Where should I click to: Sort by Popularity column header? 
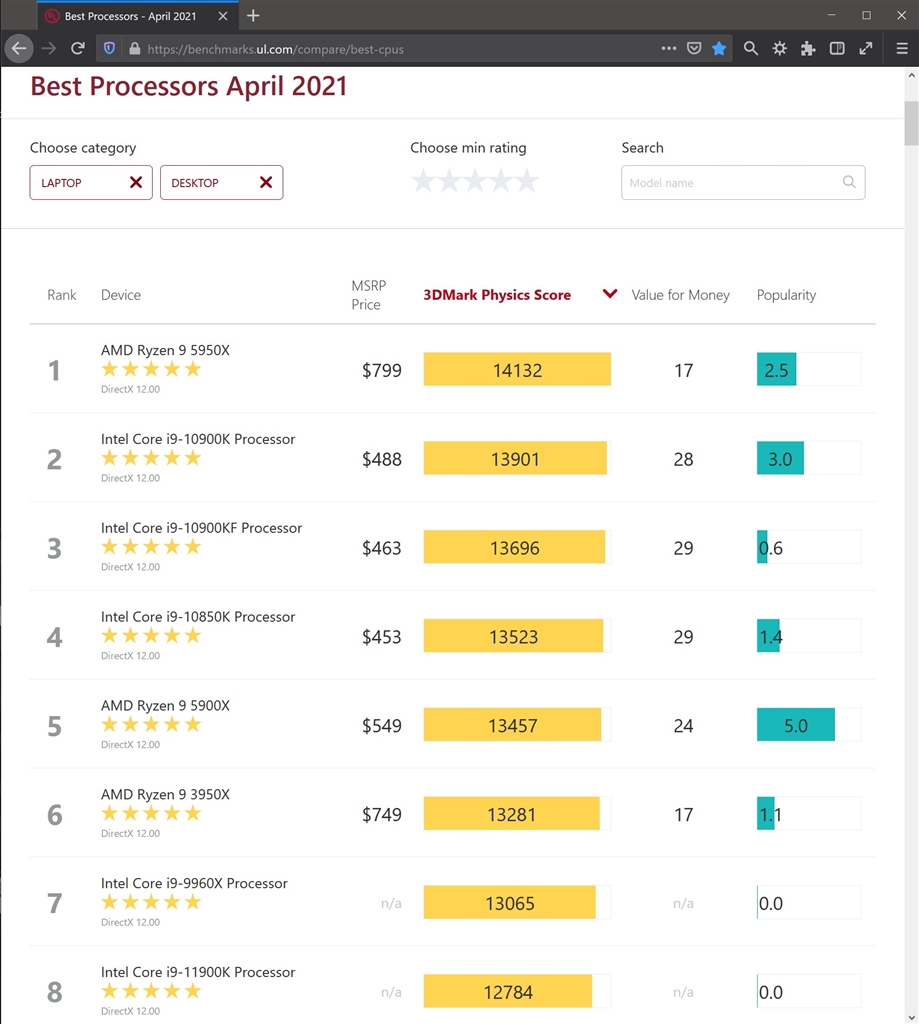[x=786, y=295]
